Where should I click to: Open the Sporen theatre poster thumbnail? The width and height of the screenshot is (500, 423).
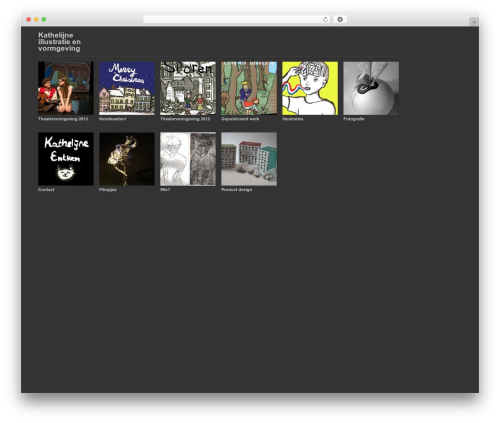188,88
